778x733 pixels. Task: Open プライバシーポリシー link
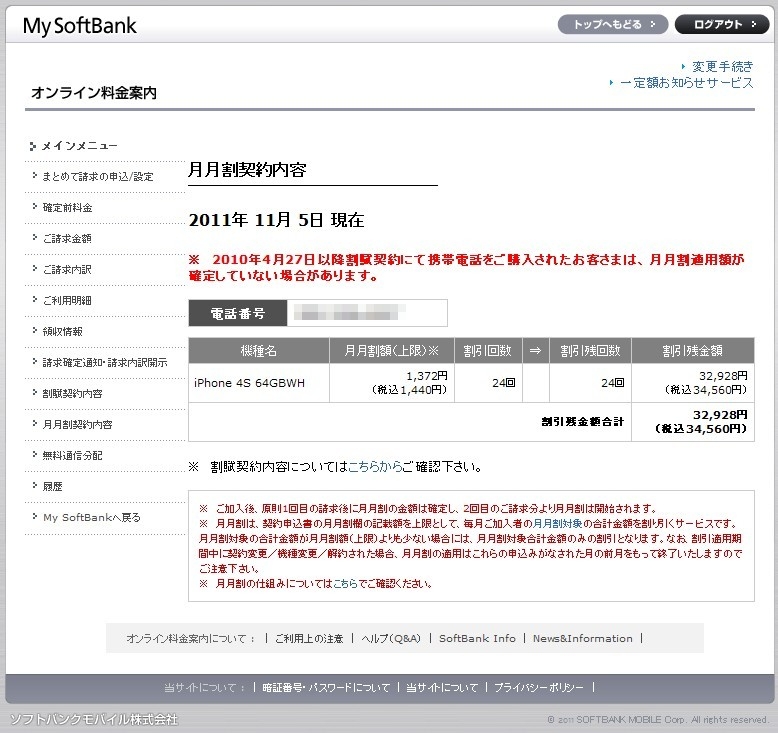tap(539, 688)
